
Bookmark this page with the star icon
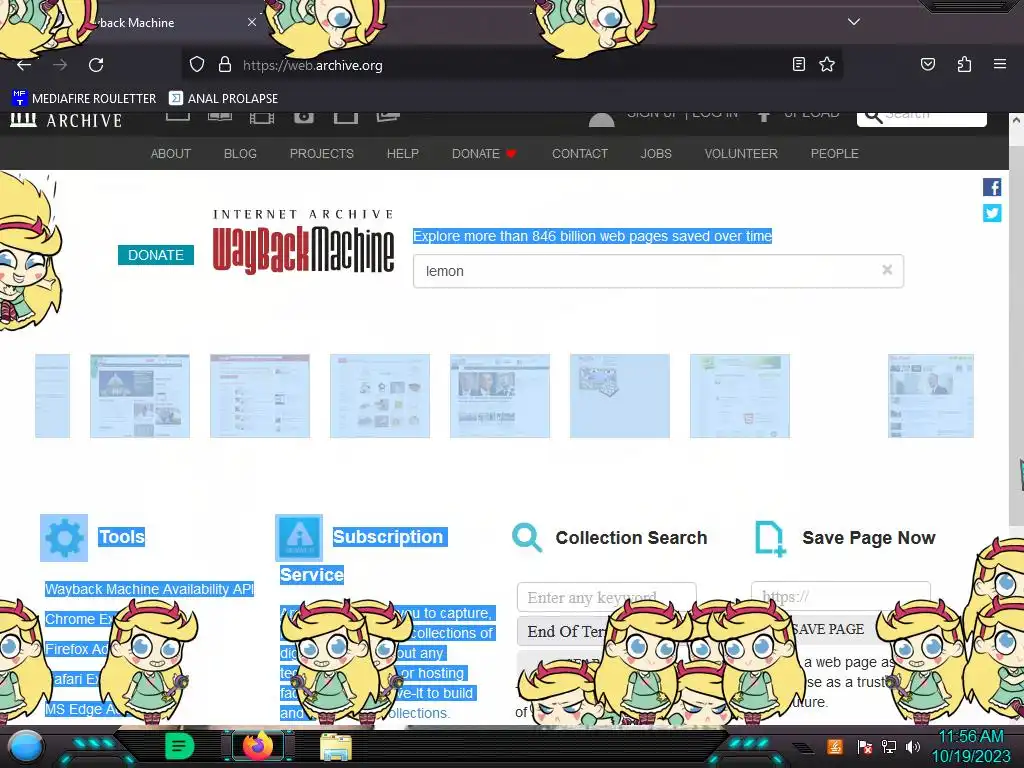point(827,64)
